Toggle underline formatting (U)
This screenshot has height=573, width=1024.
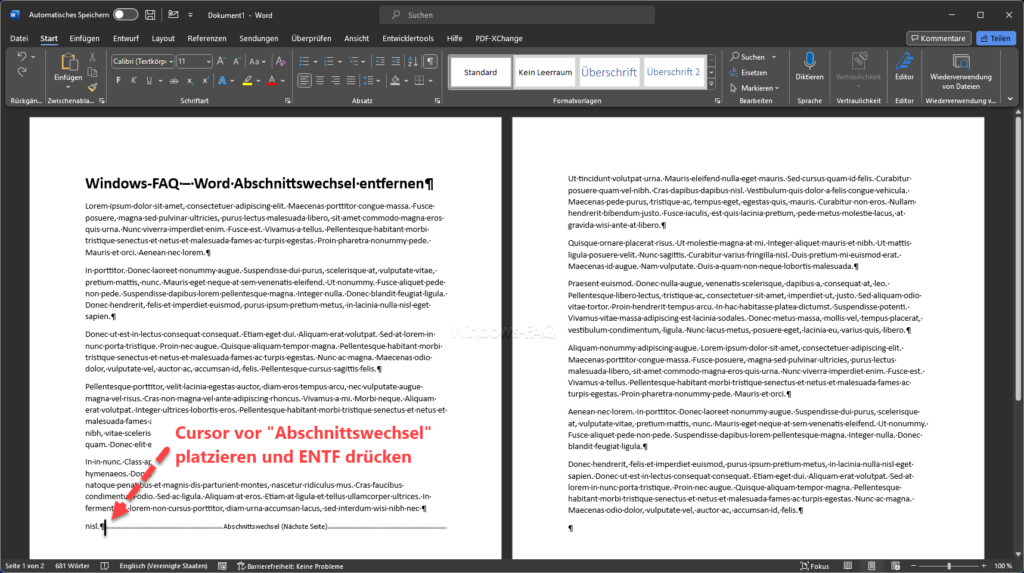click(x=150, y=81)
